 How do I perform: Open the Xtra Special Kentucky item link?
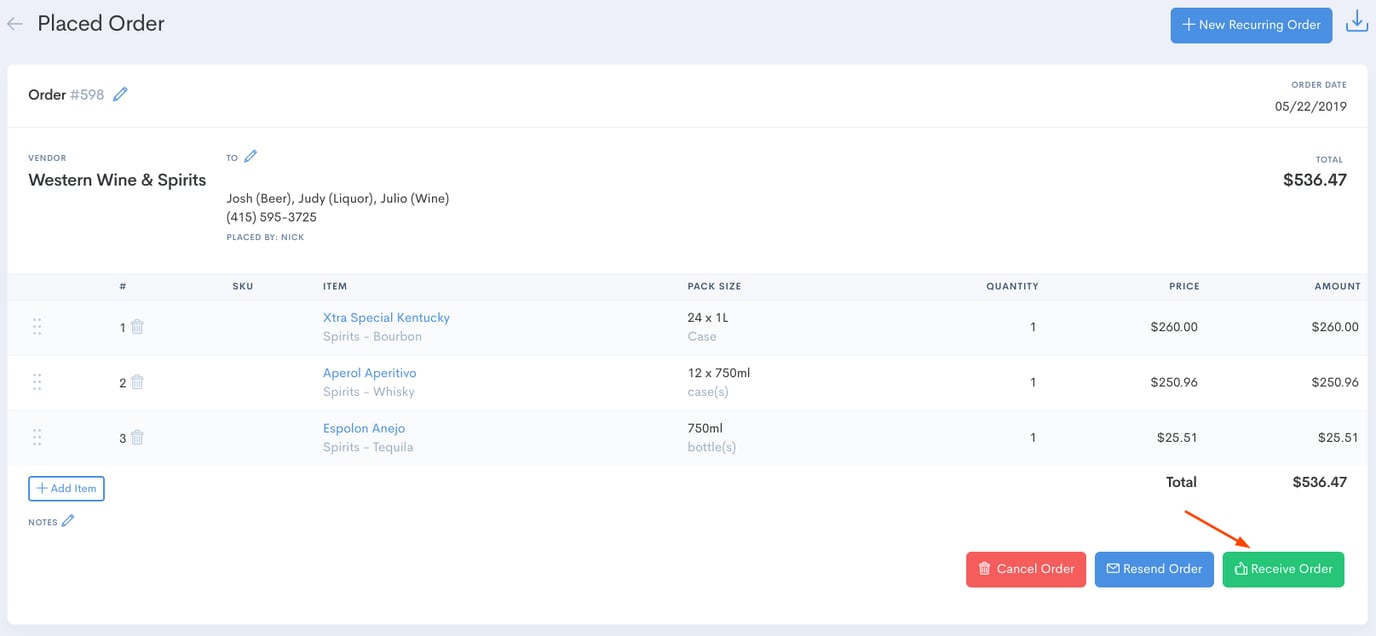point(386,317)
